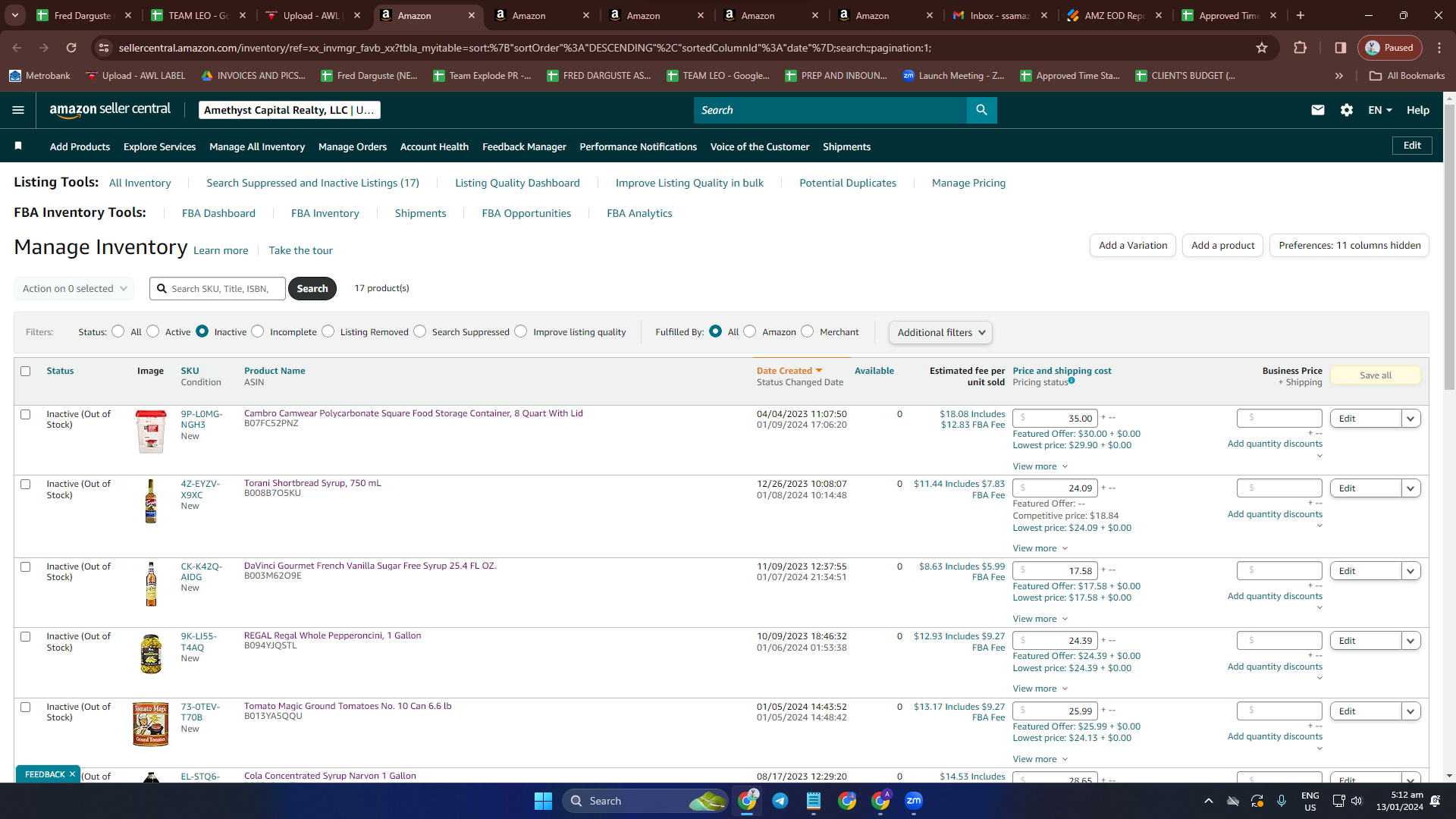Select the DaVinci French Vanilla row checkbox
The height and width of the screenshot is (819, 1456).
(x=26, y=567)
